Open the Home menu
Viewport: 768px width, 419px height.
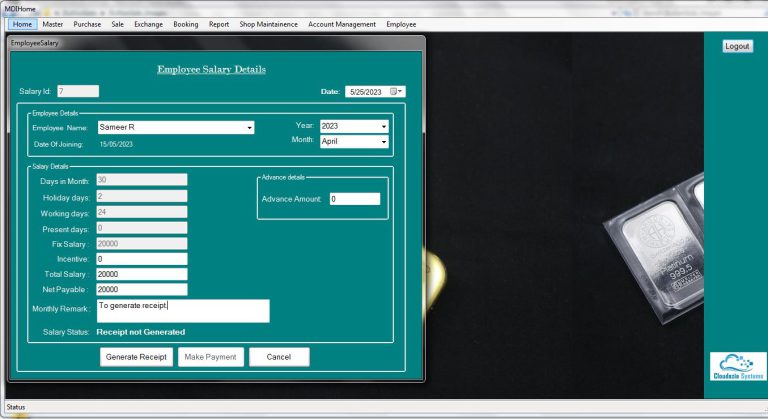pos(23,24)
